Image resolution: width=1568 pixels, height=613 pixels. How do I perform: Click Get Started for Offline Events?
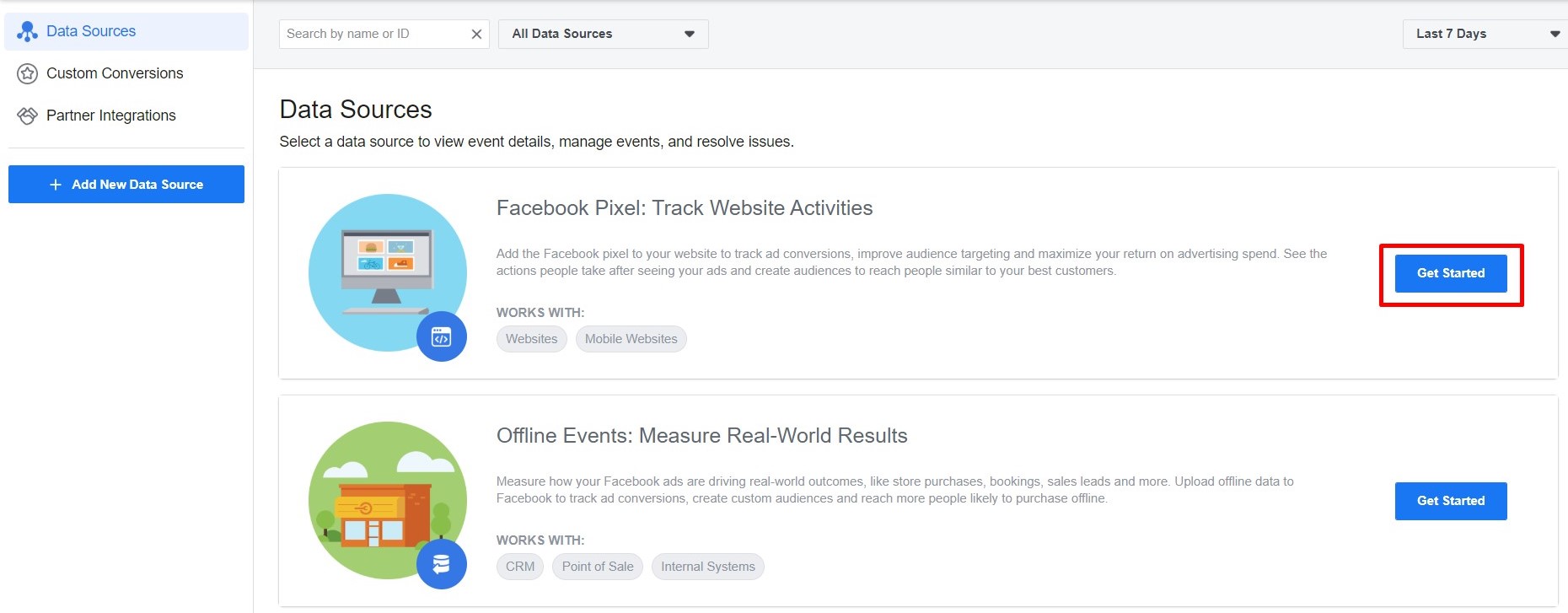pyautogui.click(x=1451, y=501)
